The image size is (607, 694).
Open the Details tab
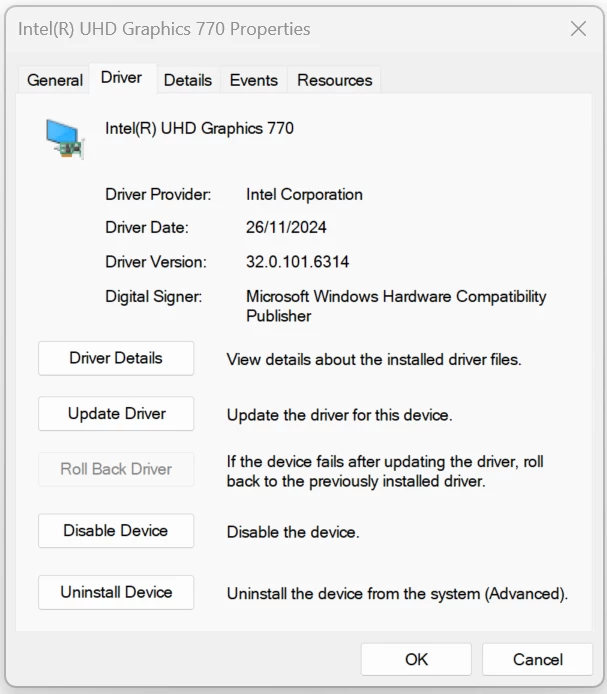188,80
